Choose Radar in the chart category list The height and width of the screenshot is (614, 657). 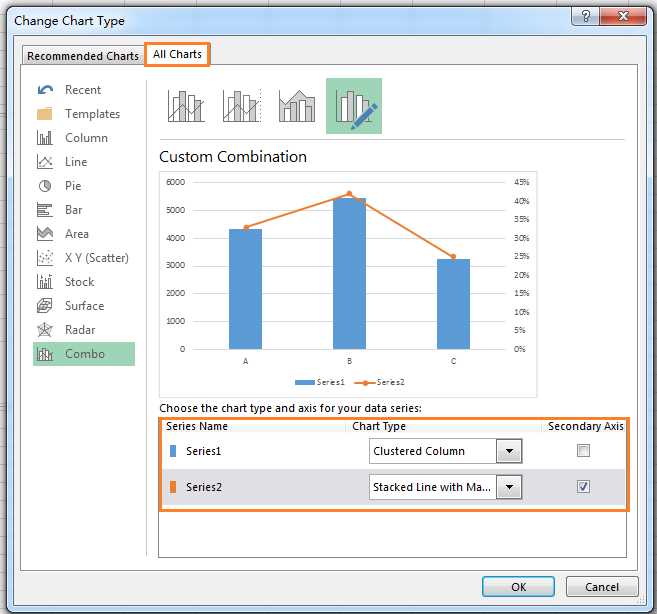84,330
